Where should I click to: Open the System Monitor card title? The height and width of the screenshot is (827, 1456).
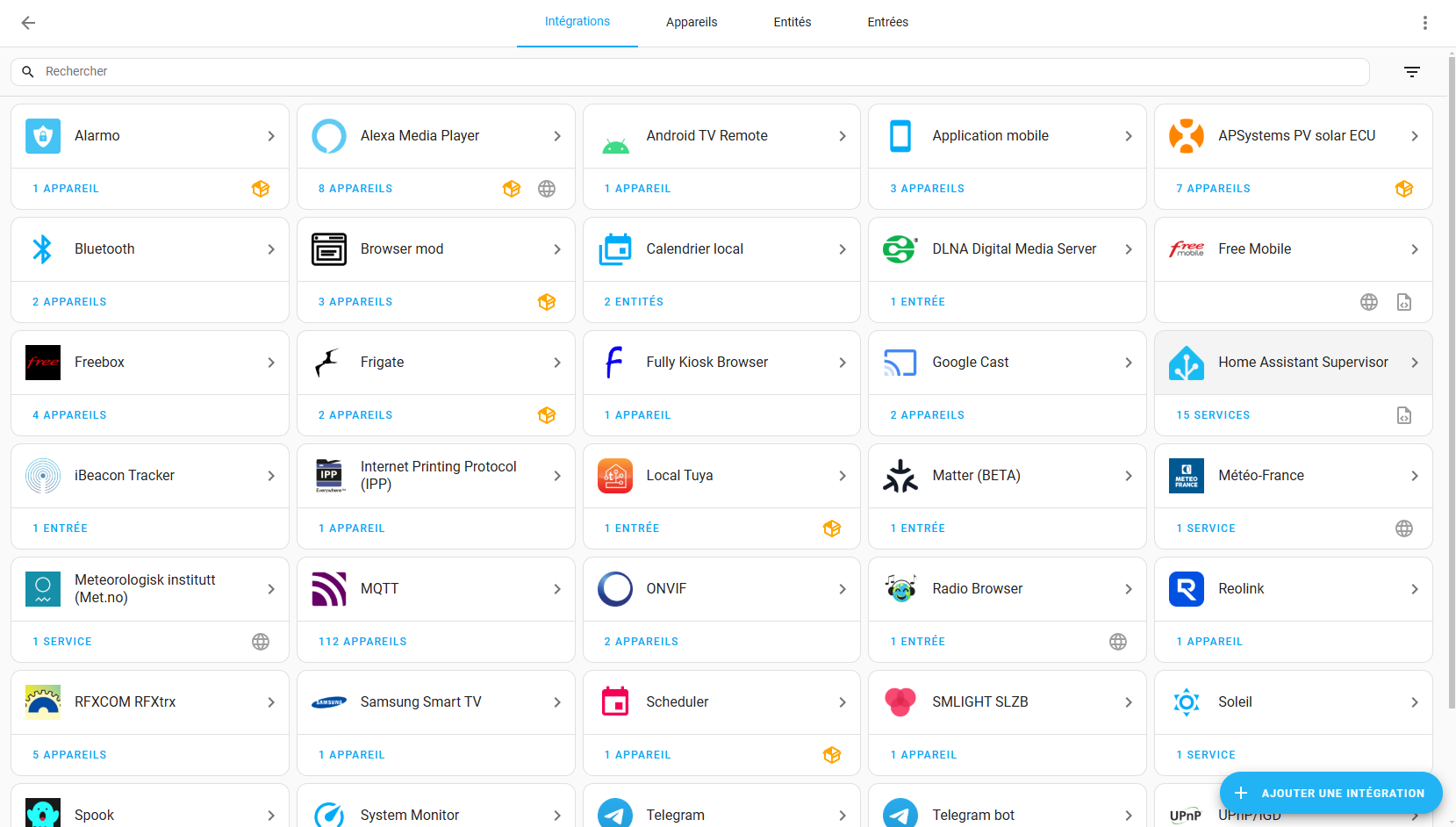[410, 816]
